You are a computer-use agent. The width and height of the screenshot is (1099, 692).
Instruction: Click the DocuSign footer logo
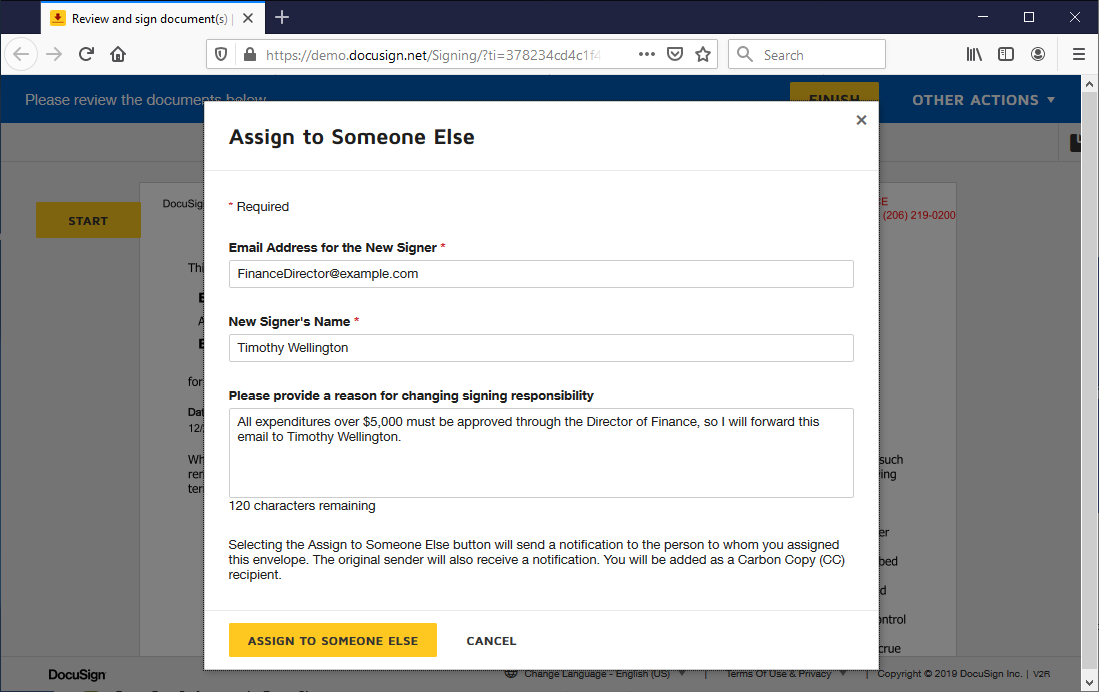pyautogui.click(x=76, y=674)
